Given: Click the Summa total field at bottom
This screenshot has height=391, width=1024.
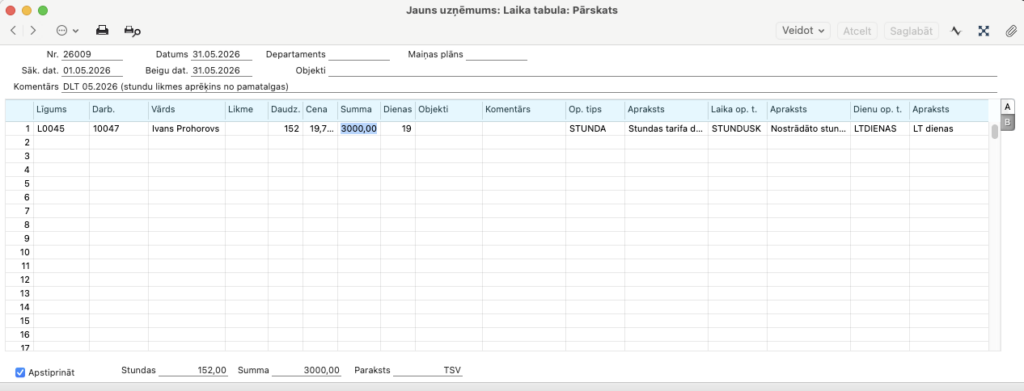Looking at the screenshot, I should 306,370.
